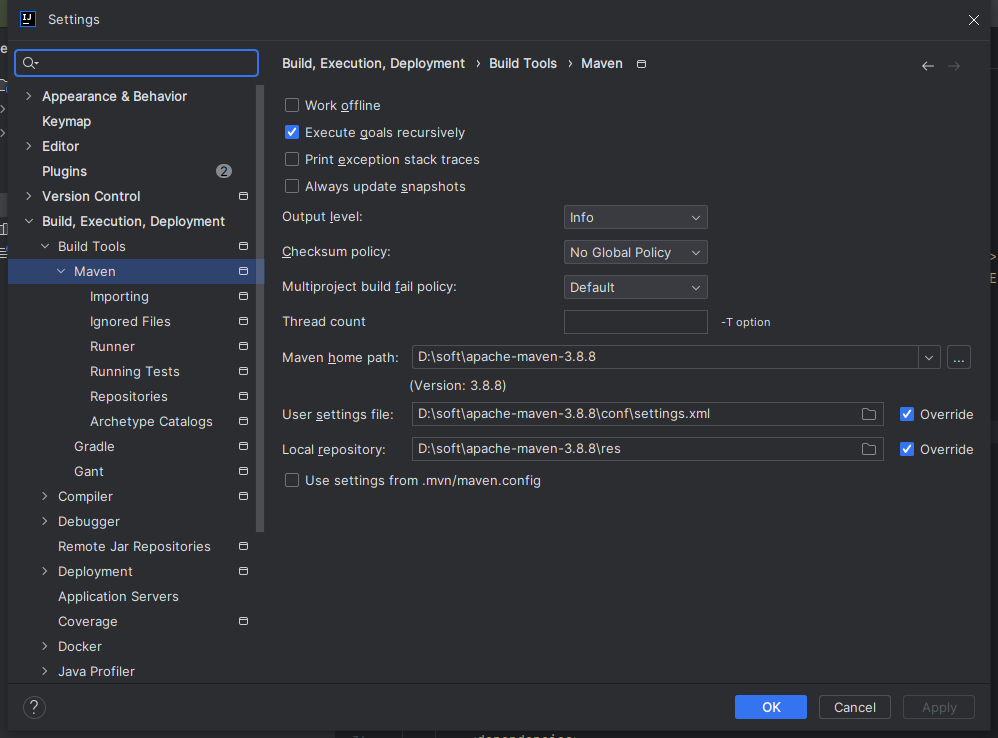
Task: Open Application Servers settings
Action: coord(118,596)
